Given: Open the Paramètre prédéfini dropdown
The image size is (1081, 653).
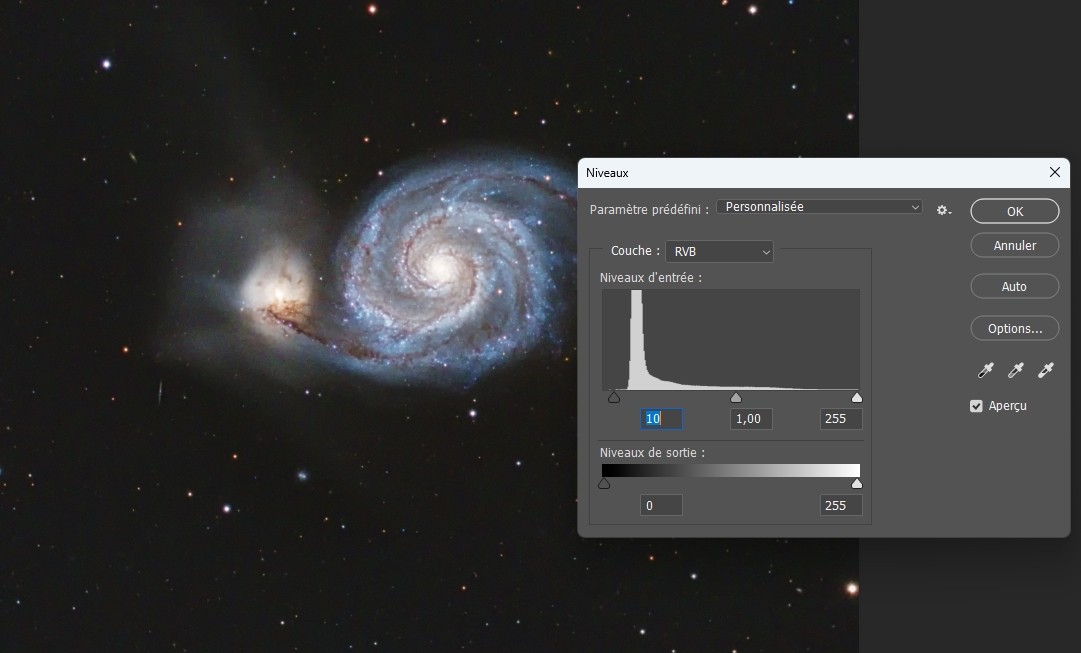Looking at the screenshot, I should point(820,207).
